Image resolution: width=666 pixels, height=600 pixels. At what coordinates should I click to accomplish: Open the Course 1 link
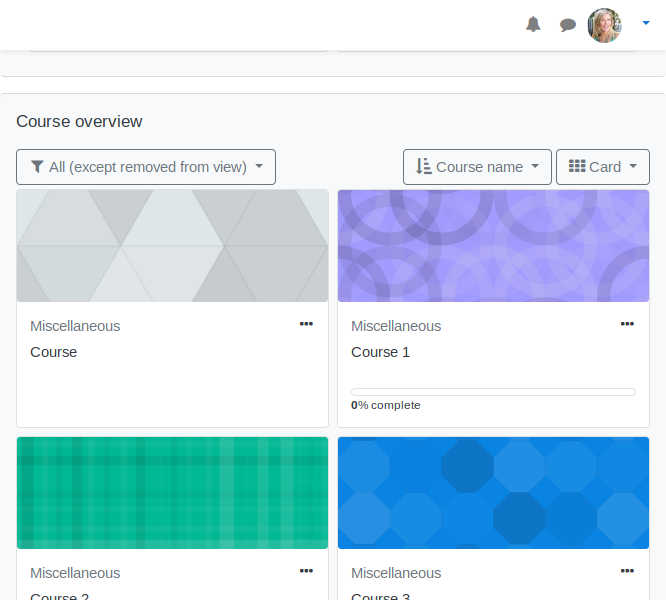tap(380, 352)
